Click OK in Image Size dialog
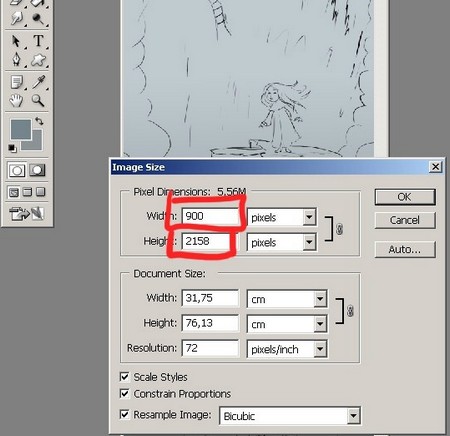 click(405, 197)
